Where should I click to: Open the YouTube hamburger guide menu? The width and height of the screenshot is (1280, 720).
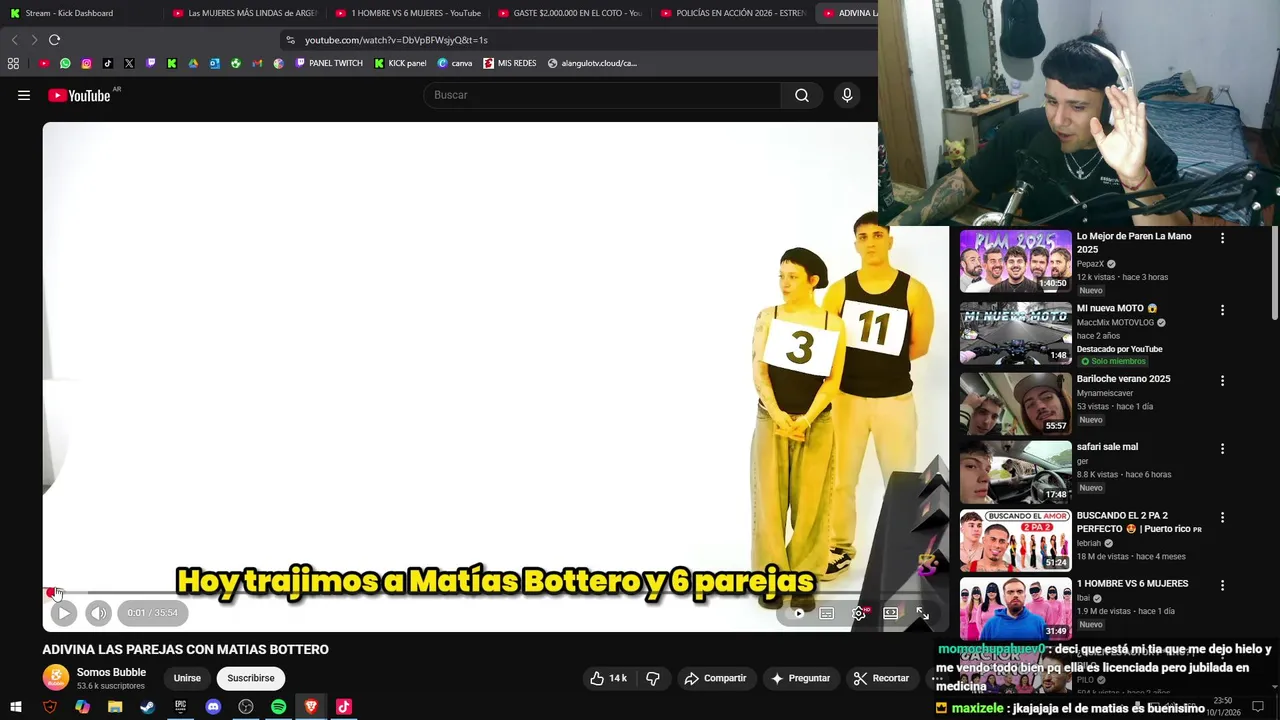24,95
